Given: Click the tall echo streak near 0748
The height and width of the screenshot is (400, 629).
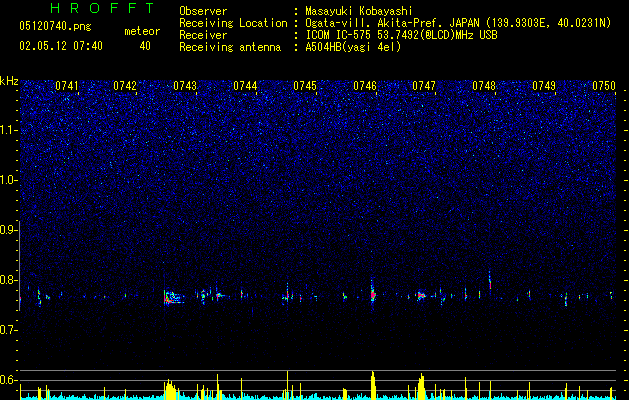Looking at the screenshot, I should tap(490, 281).
